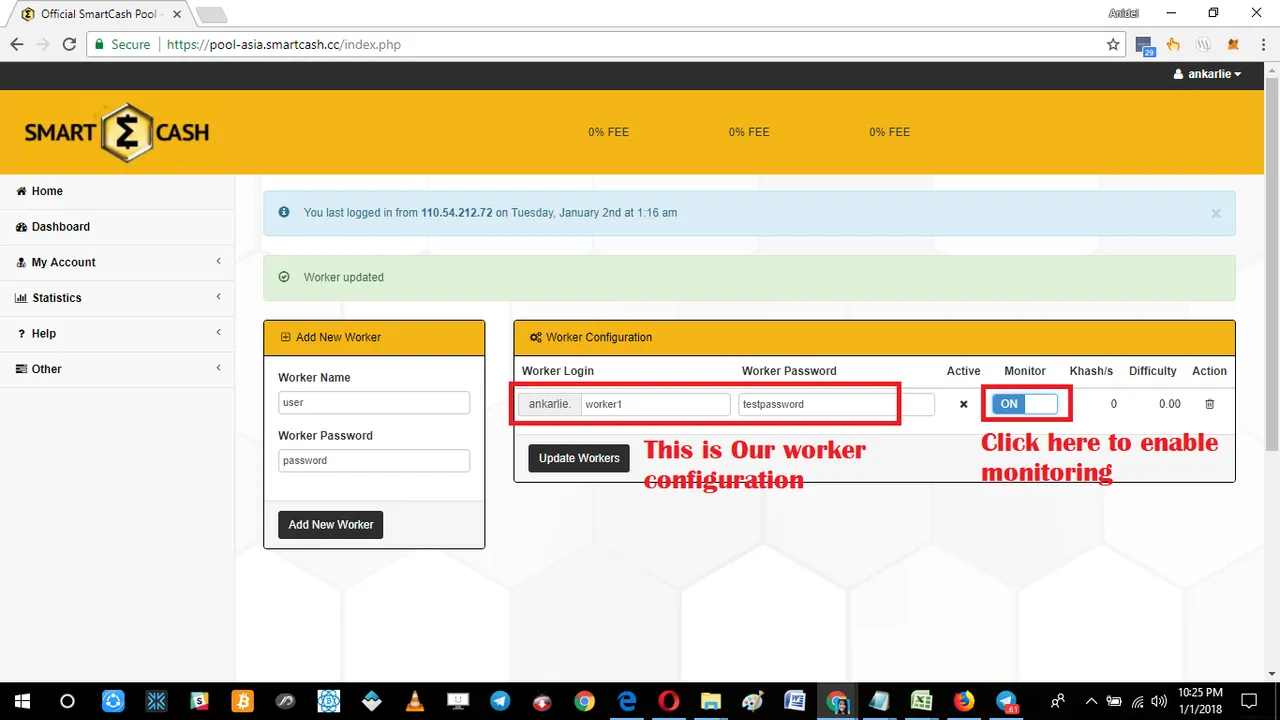
Task: Dismiss the last login info alert
Action: click(x=1216, y=213)
